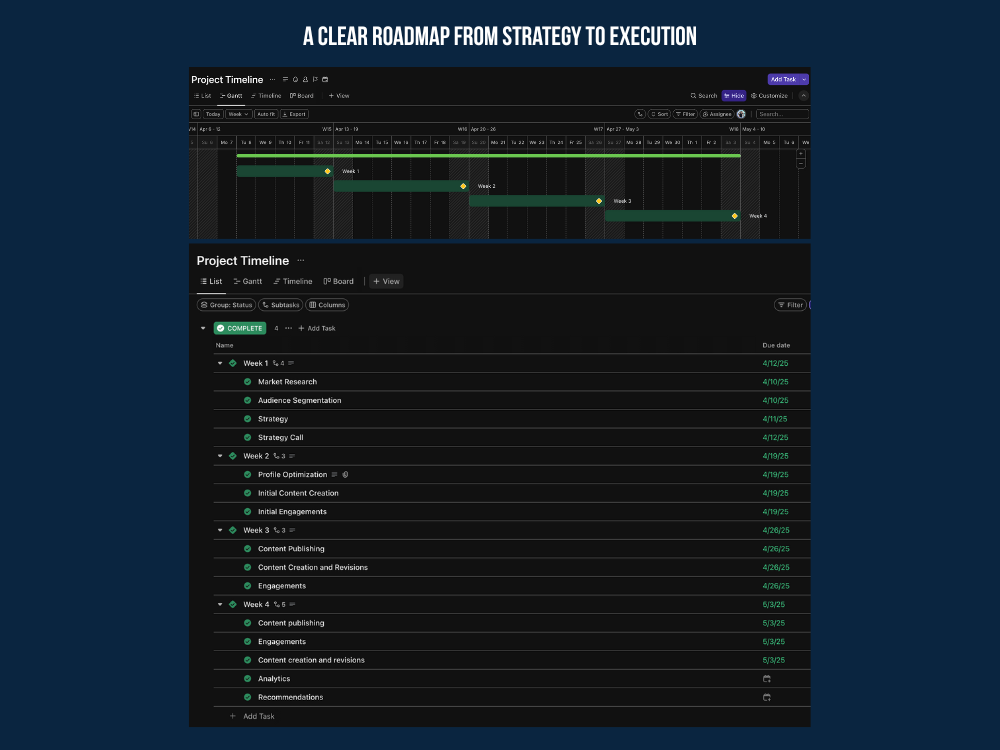Screen dimensions: 1000x750
Task: Click the Export button in Gantt toolbar
Action: [295, 114]
